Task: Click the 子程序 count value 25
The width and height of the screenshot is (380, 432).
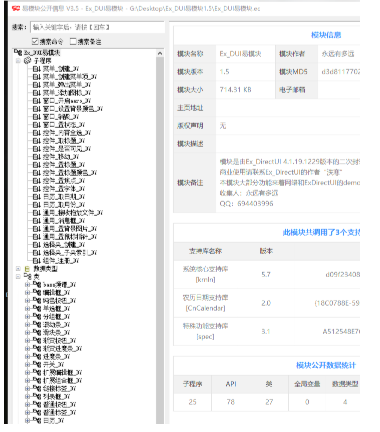Action: pyautogui.click(x=192, y=402)
